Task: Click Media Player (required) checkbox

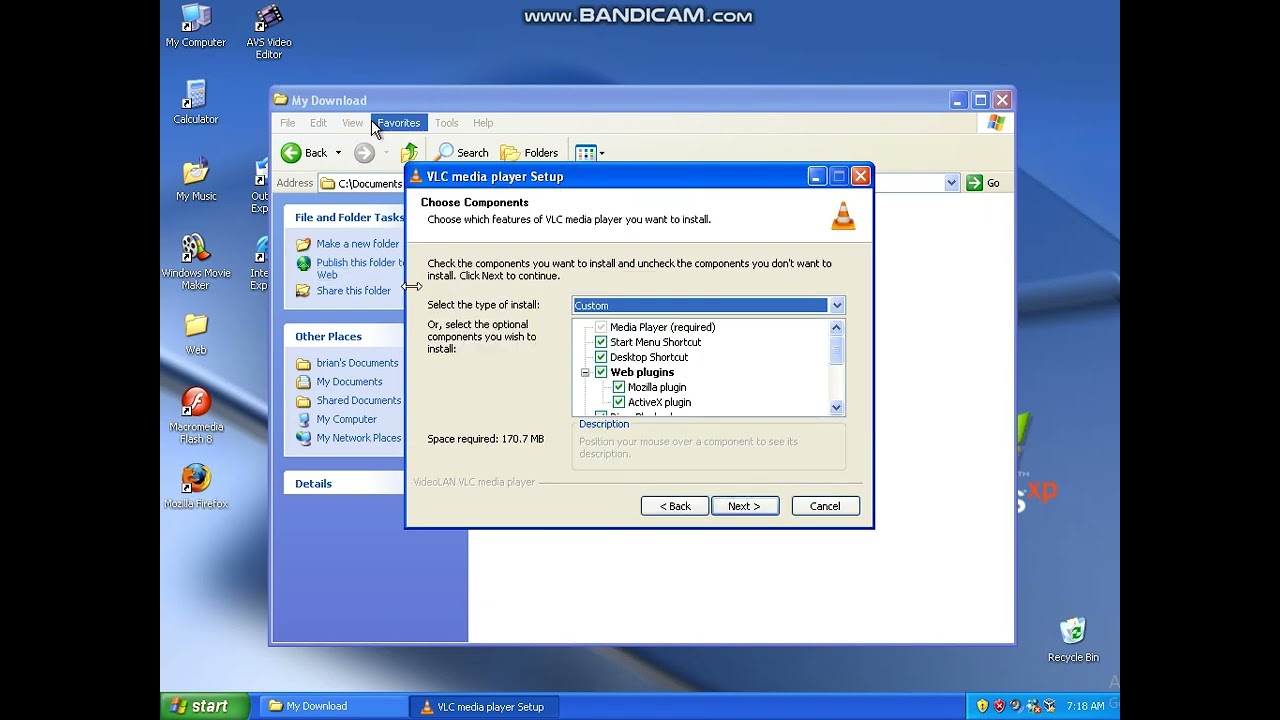Action: tap(601, 327)
